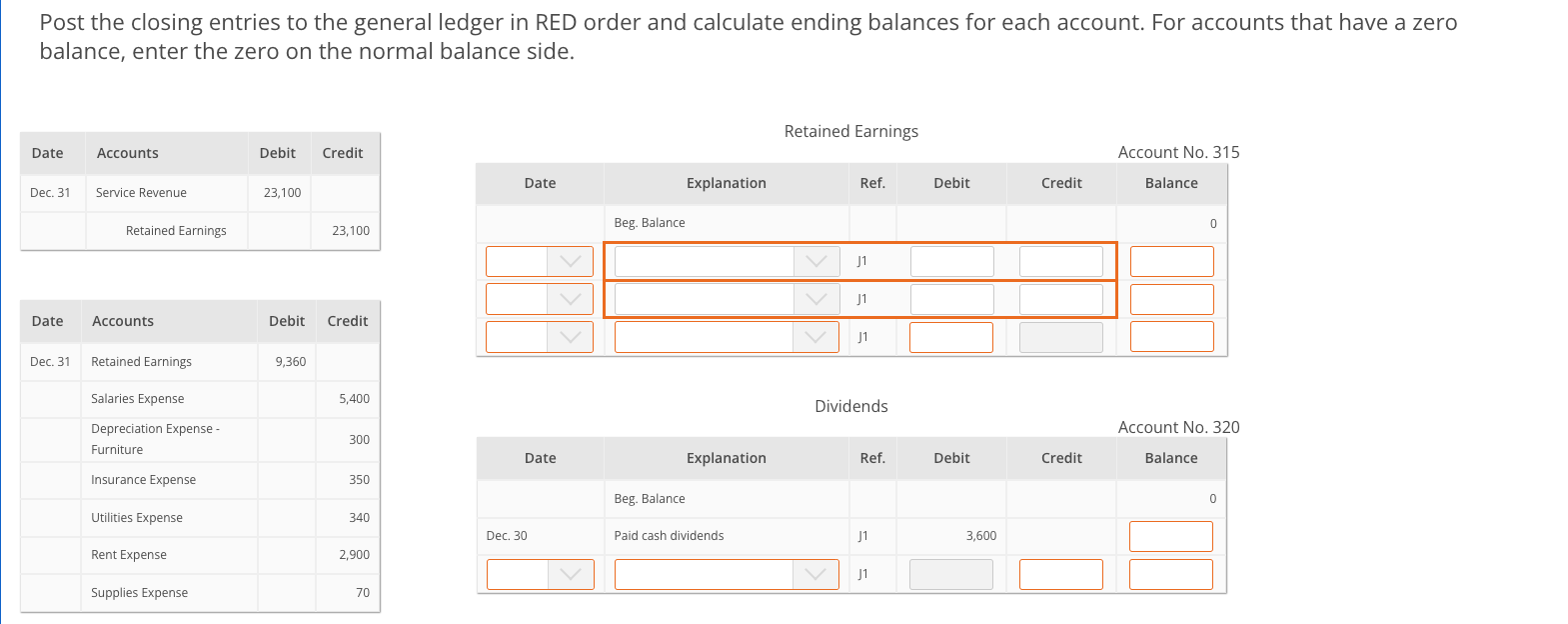Click debit field in first Retained Earnings row
The height and width of the screenshot is (624, 1568).
coord(951,261)
